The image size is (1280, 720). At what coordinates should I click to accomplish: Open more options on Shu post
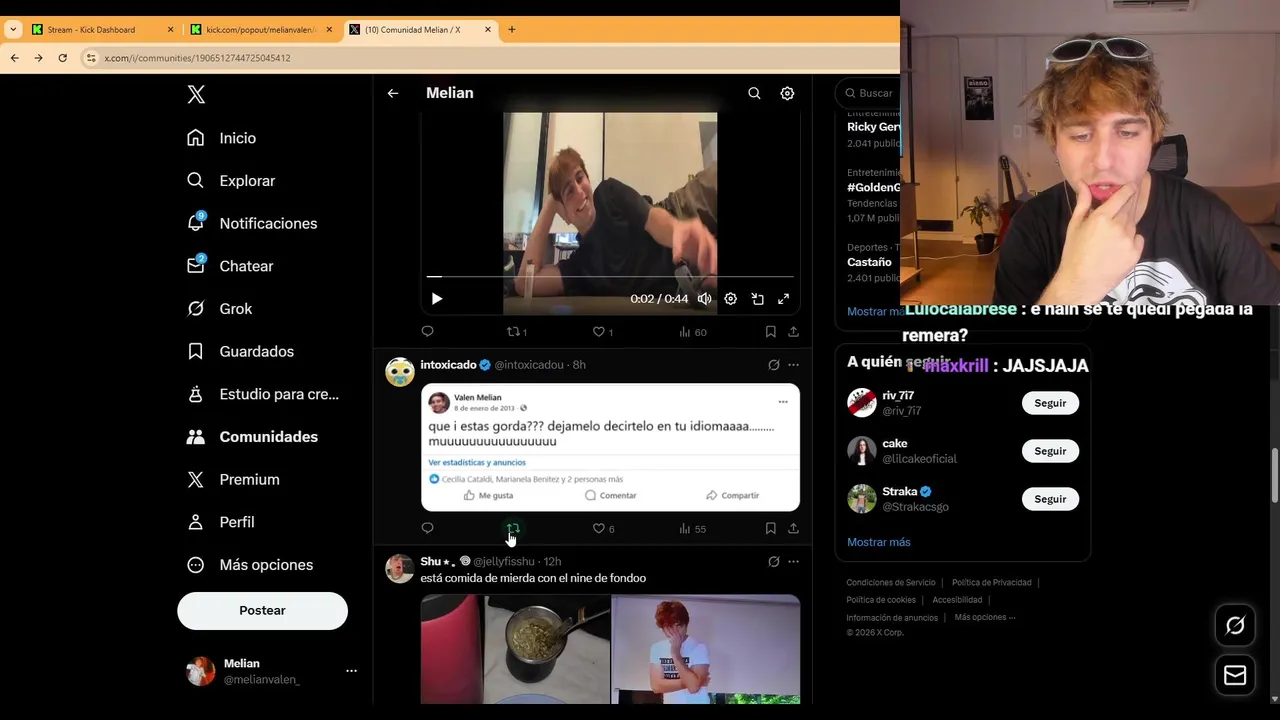click(793, 562)
